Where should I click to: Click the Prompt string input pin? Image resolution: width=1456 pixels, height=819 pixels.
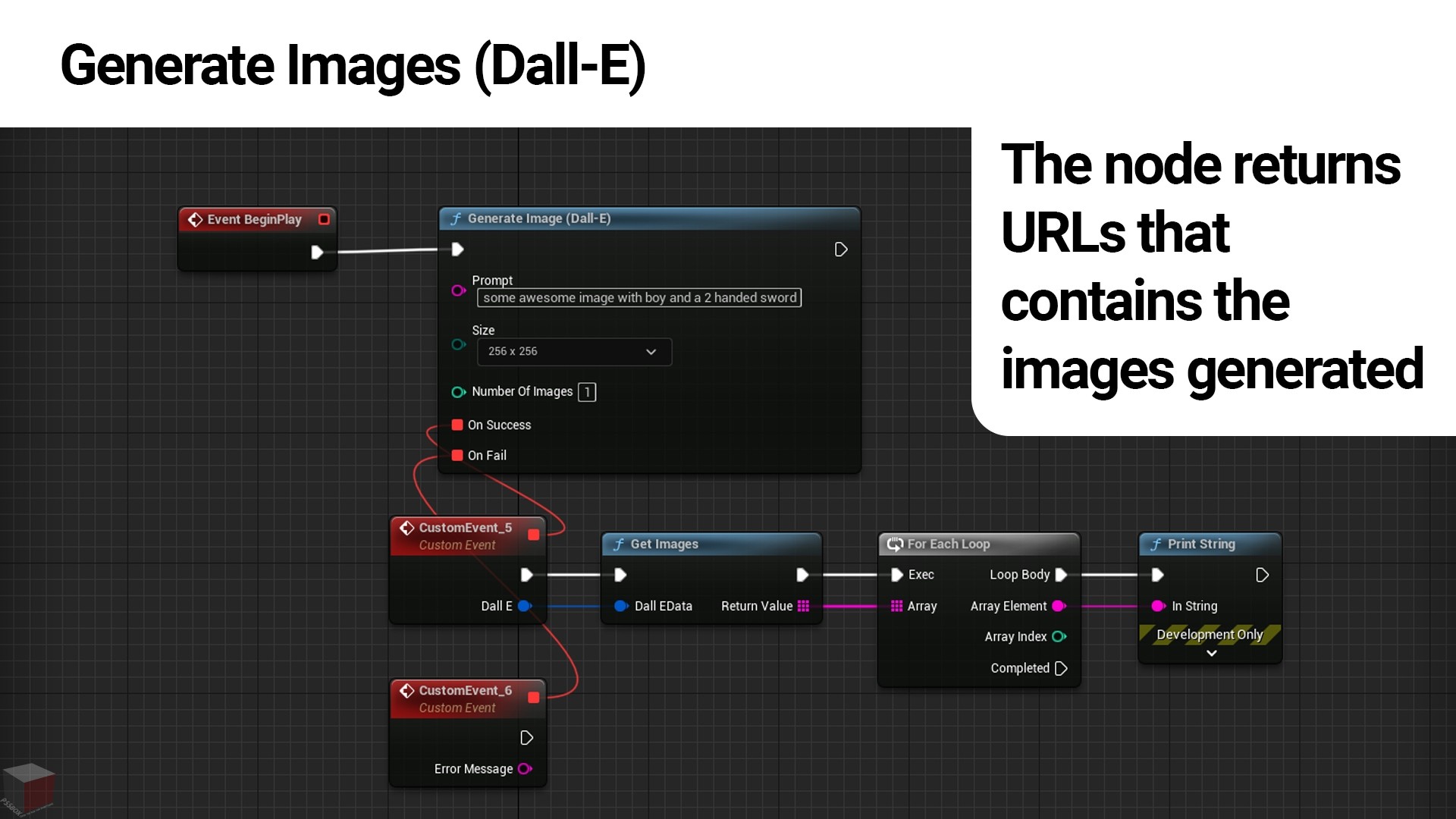click(x=458, y=290)
